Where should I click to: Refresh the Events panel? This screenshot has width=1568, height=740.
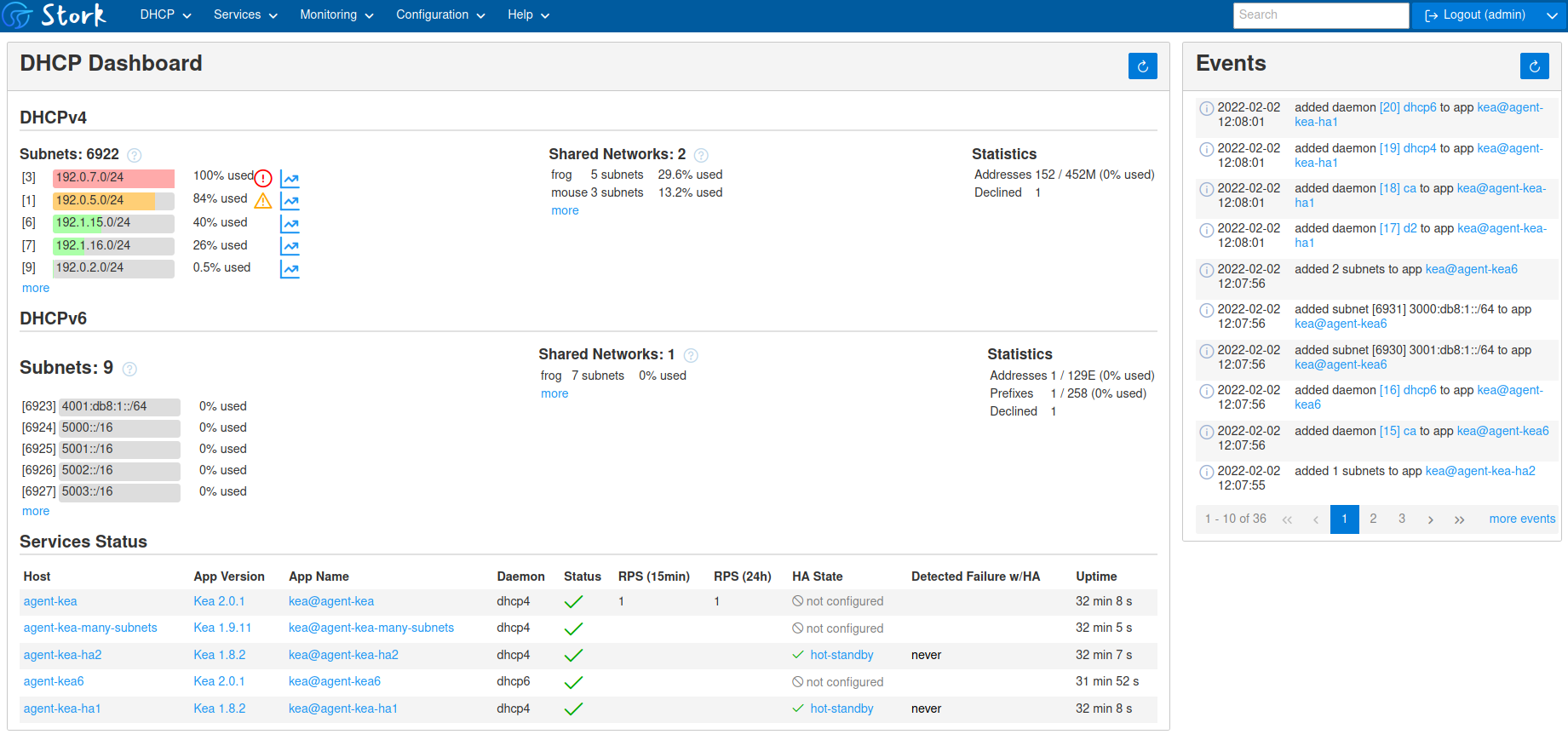click(x=1534, y=66)
